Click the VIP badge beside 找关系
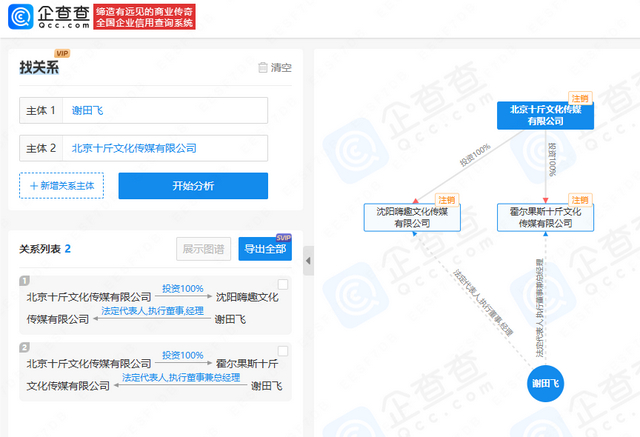 (62, 54)
